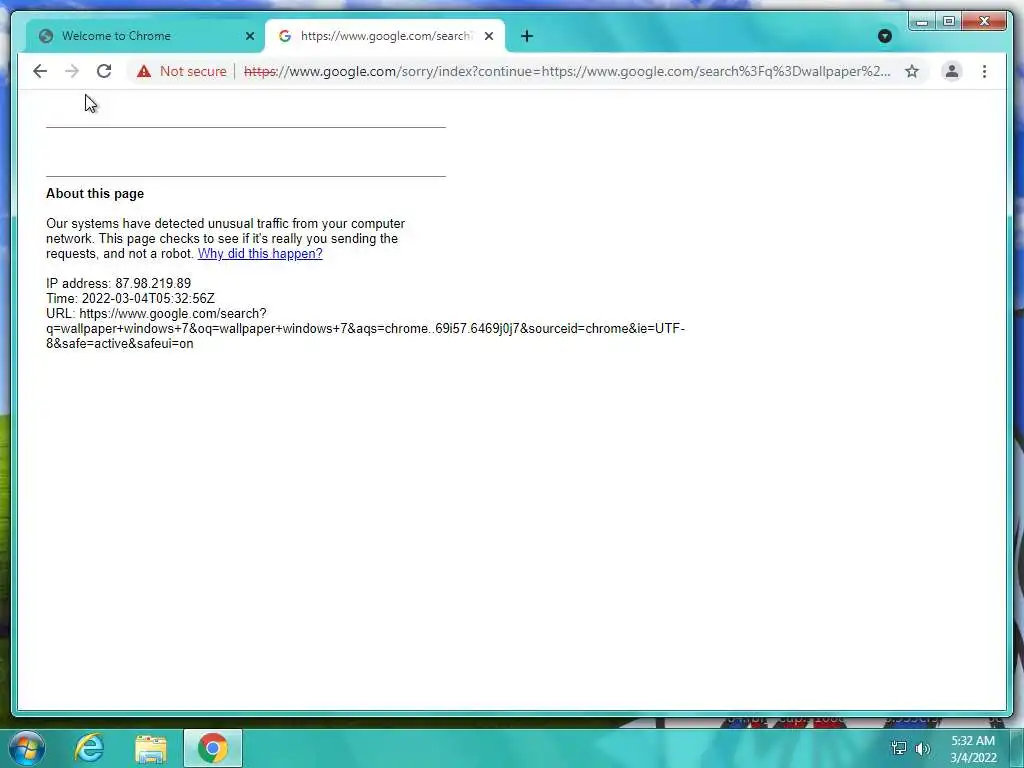Viewport: 1024px width, 768px height.
Task: Minimize the Chrome window
Action: coord(922,22)
